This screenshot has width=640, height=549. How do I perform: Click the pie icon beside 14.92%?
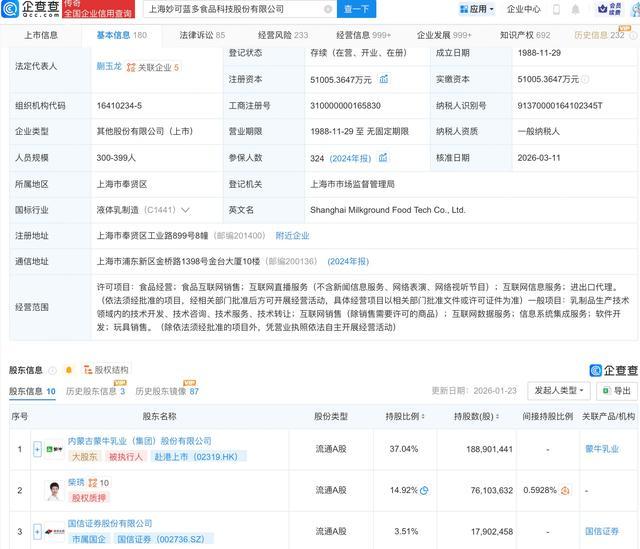tap(424, 490)
